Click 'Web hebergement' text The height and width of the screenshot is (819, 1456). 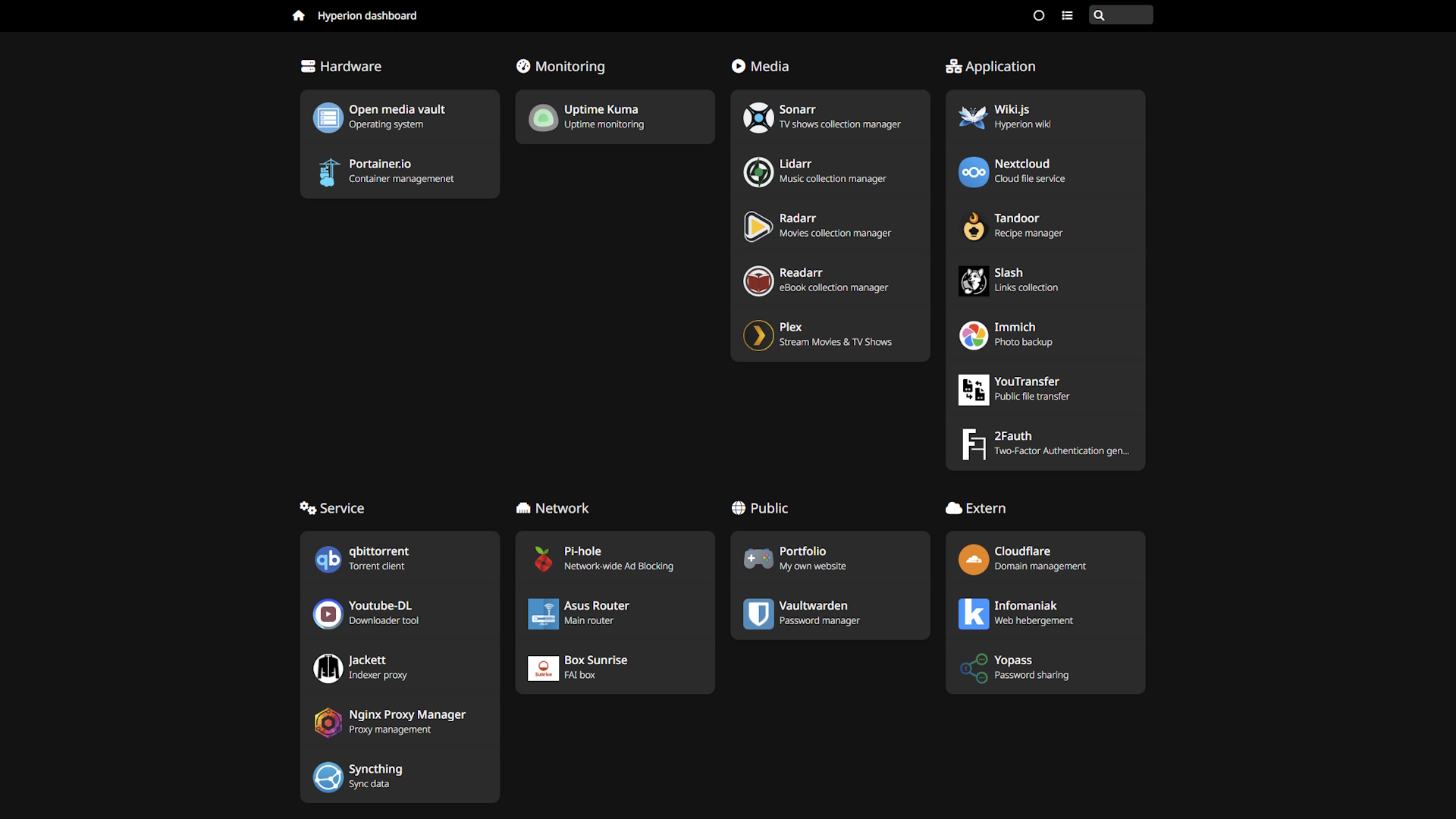pyautogui.click(x=1034, y=621)
